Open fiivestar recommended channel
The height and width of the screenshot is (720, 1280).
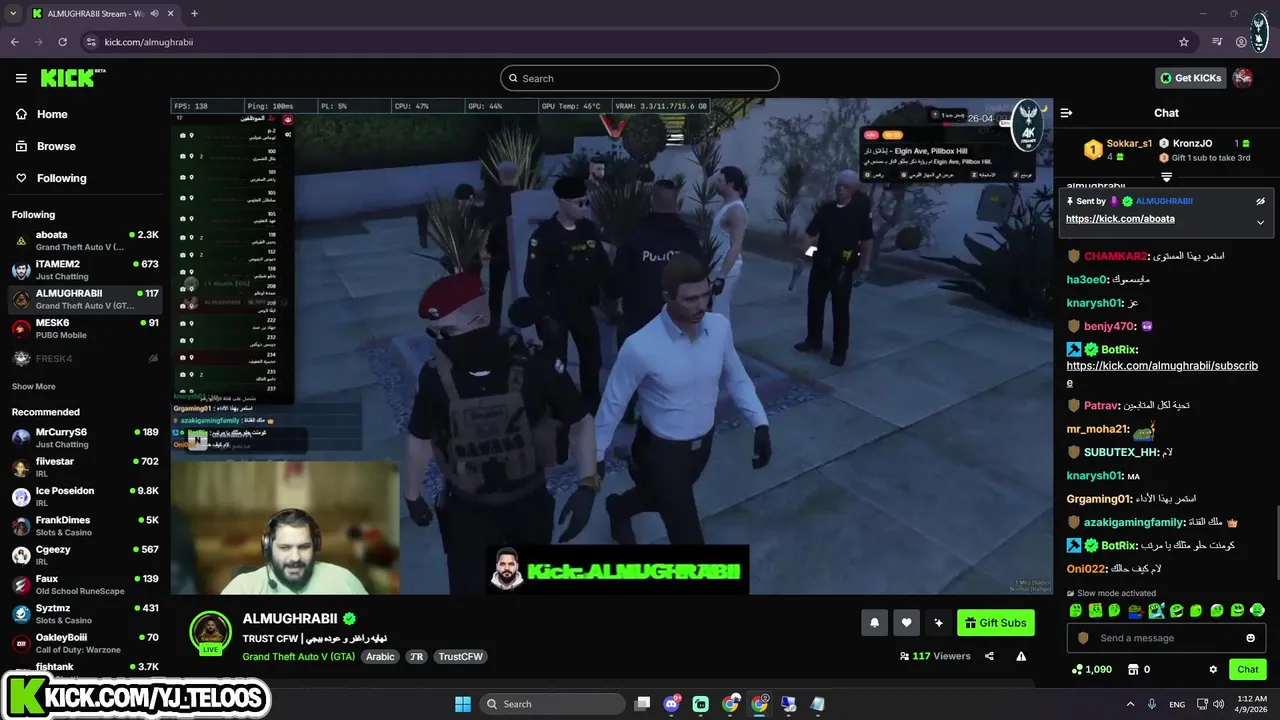click(85, 467)
